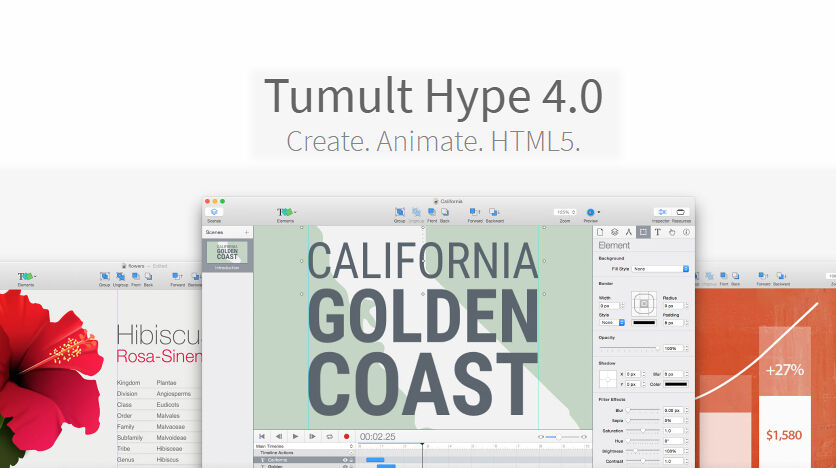
Task: Click the California layer keyframe bar
Action: [x=375, y=459]
